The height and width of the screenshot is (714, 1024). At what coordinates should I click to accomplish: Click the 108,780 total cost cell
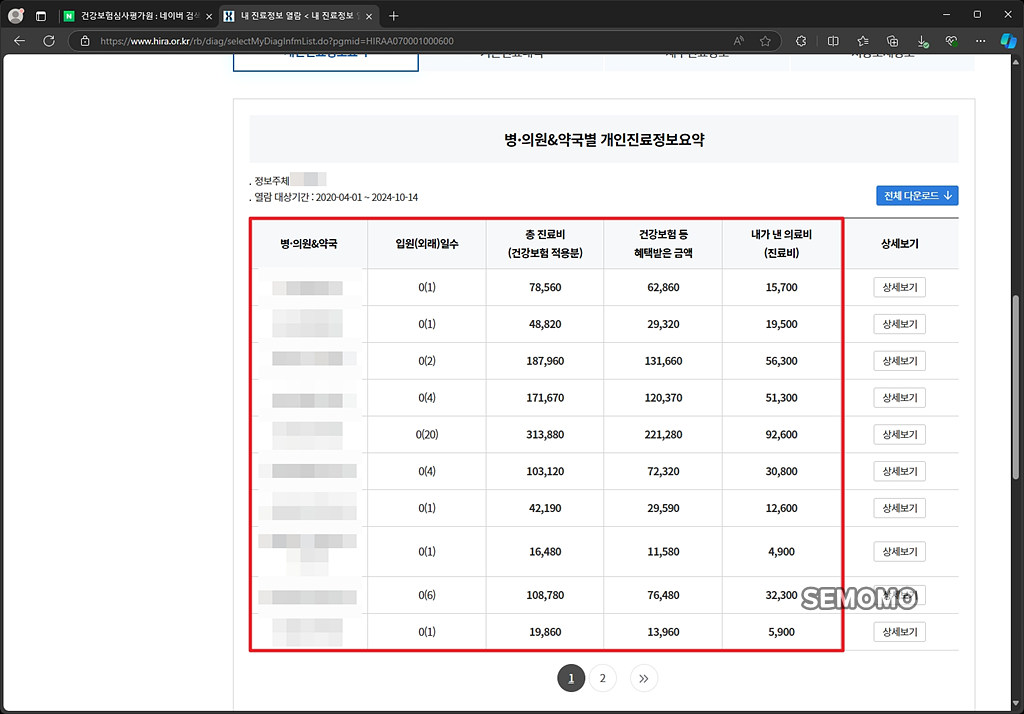pos(545,595)
